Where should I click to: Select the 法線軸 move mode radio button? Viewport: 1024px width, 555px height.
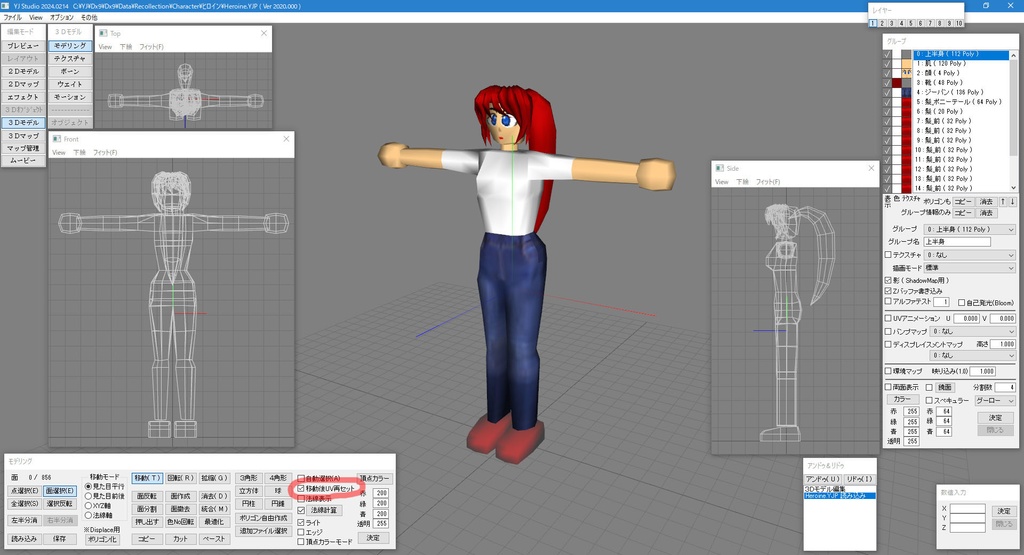tap(88, 516)
